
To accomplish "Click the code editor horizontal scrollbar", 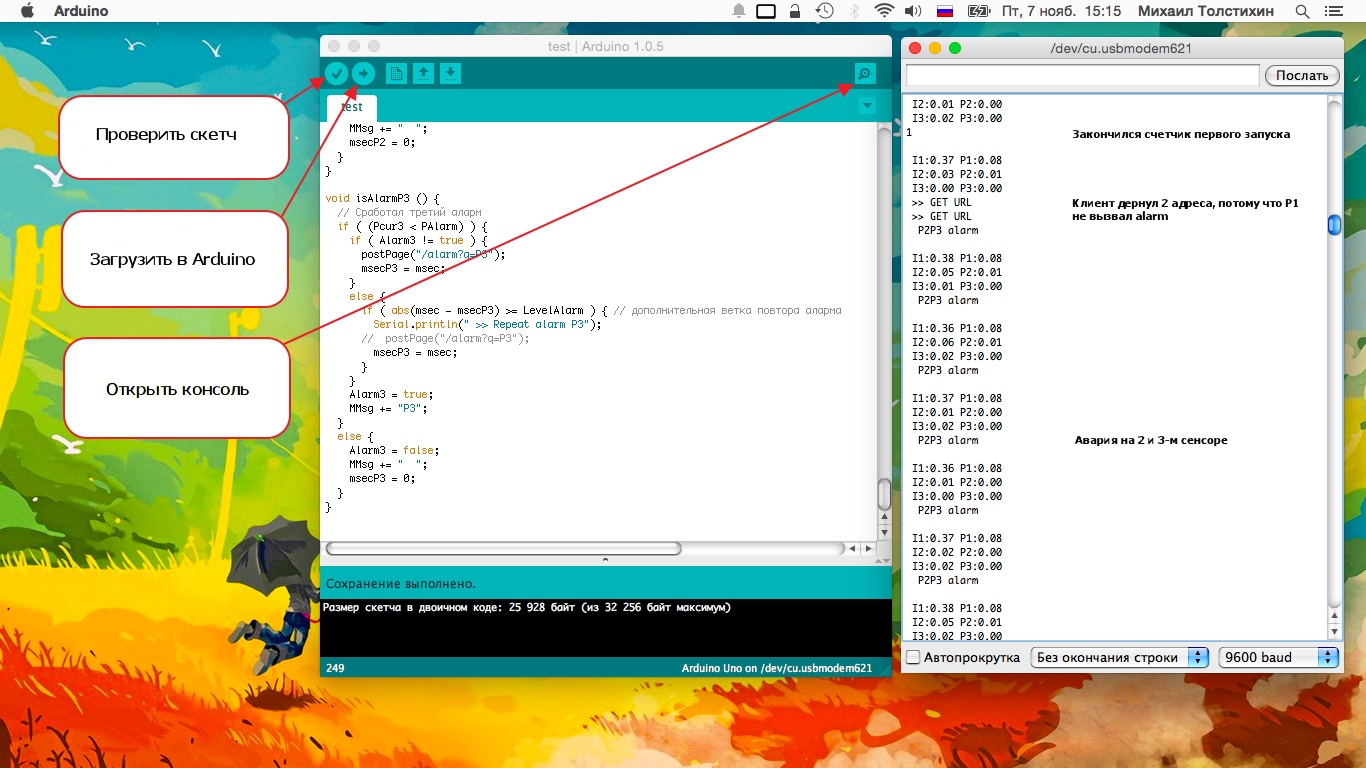I will coord(504,548).
